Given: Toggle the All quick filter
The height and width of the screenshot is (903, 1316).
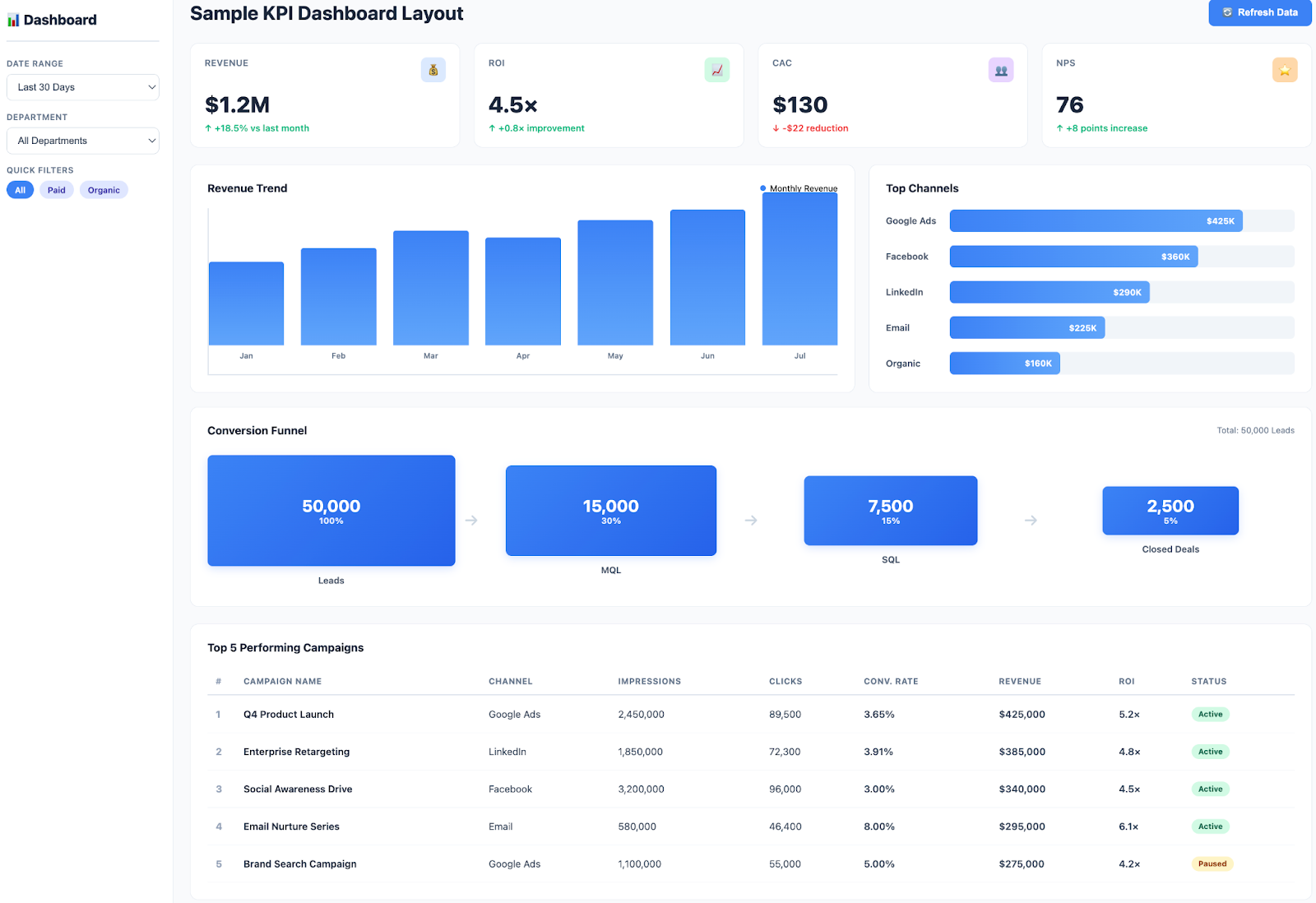Looking at the screenshot, I should click(20, 189).
